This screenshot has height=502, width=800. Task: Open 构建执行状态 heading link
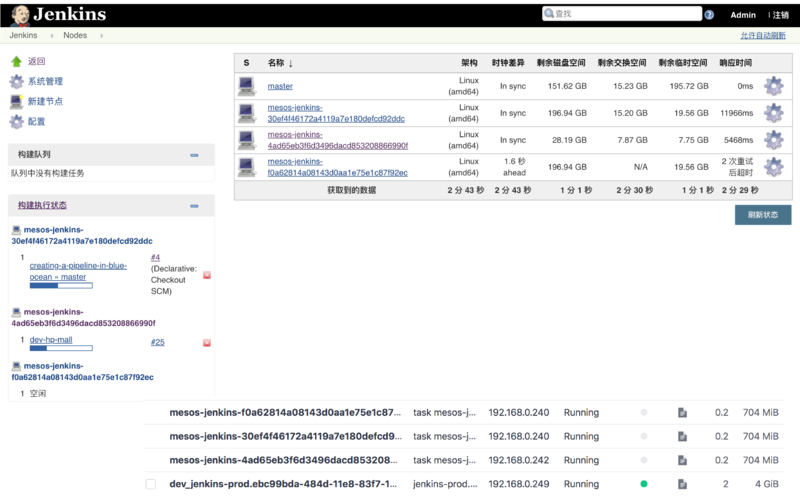(42, 205)
